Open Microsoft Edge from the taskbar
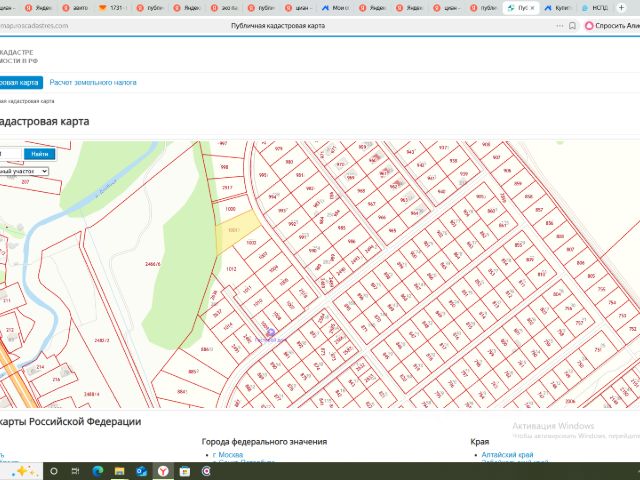 click(x=98, y=471)
